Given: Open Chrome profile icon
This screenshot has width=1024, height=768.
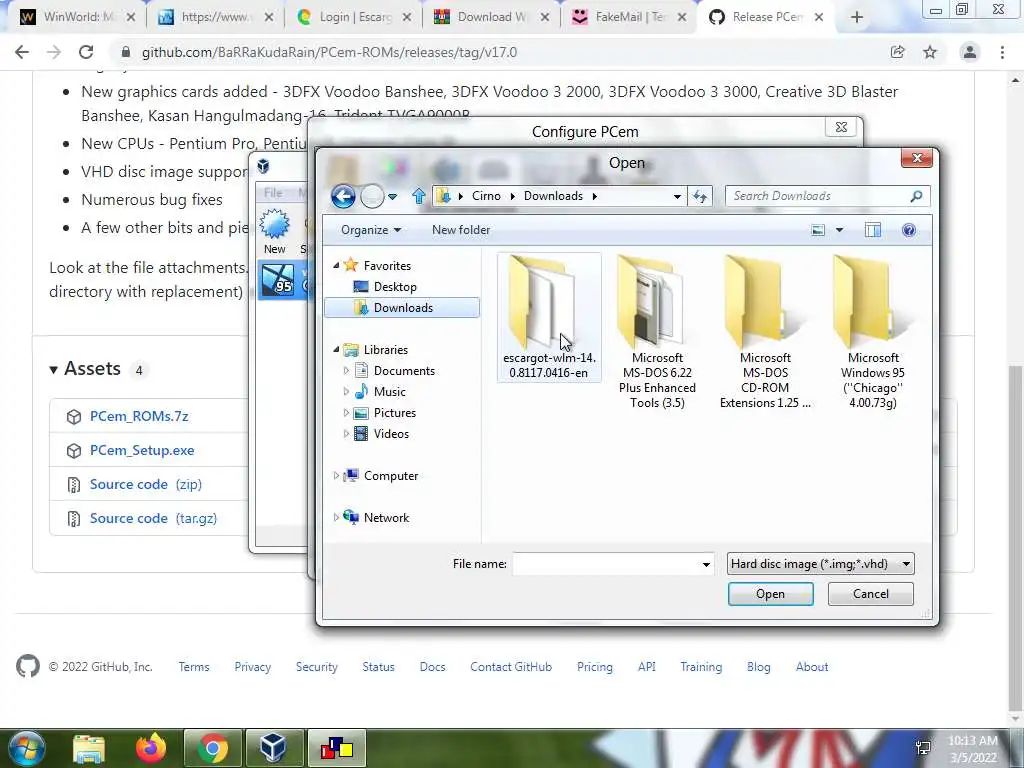Looking at the screenshot, I should tap(970, 52).
